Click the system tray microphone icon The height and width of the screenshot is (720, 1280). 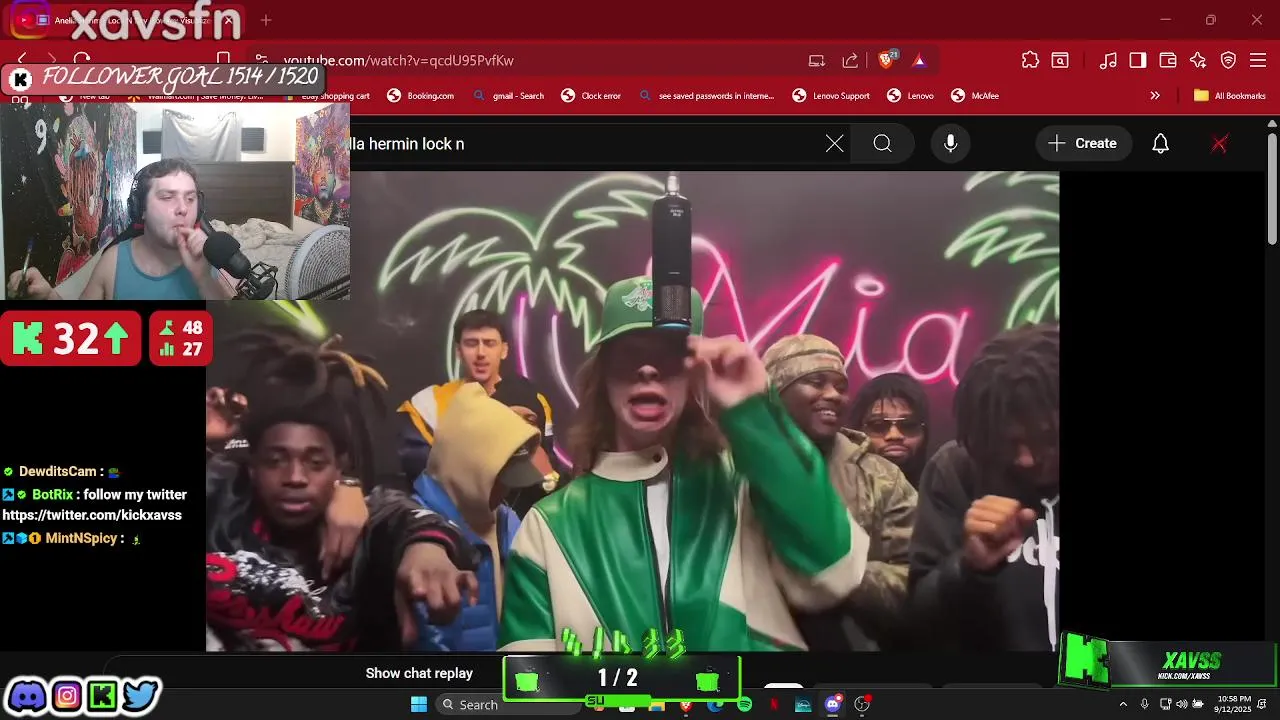(x=1144, y=704)
